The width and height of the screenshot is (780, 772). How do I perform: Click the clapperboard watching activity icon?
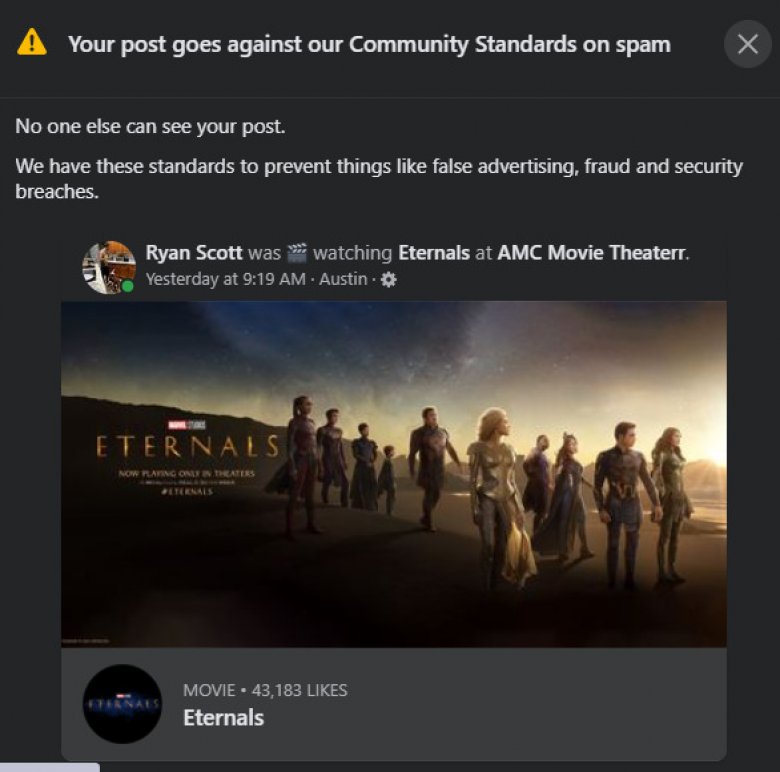[x=297, y=253]
